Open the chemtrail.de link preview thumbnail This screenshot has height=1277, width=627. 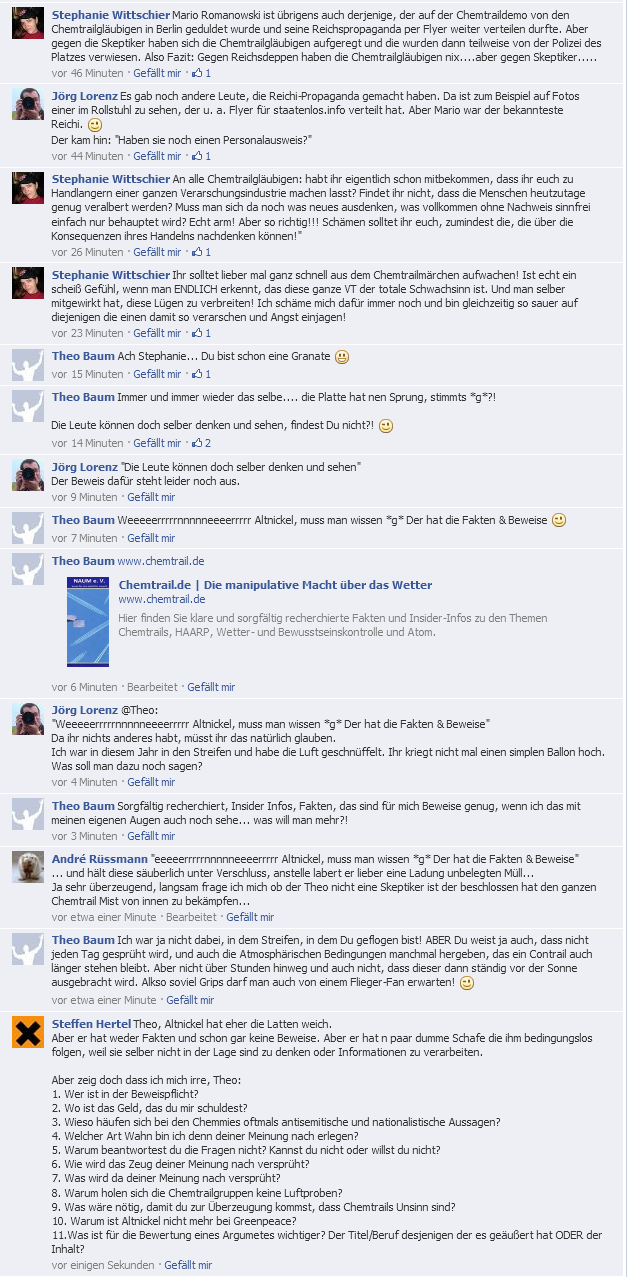[x=87, y=622]
